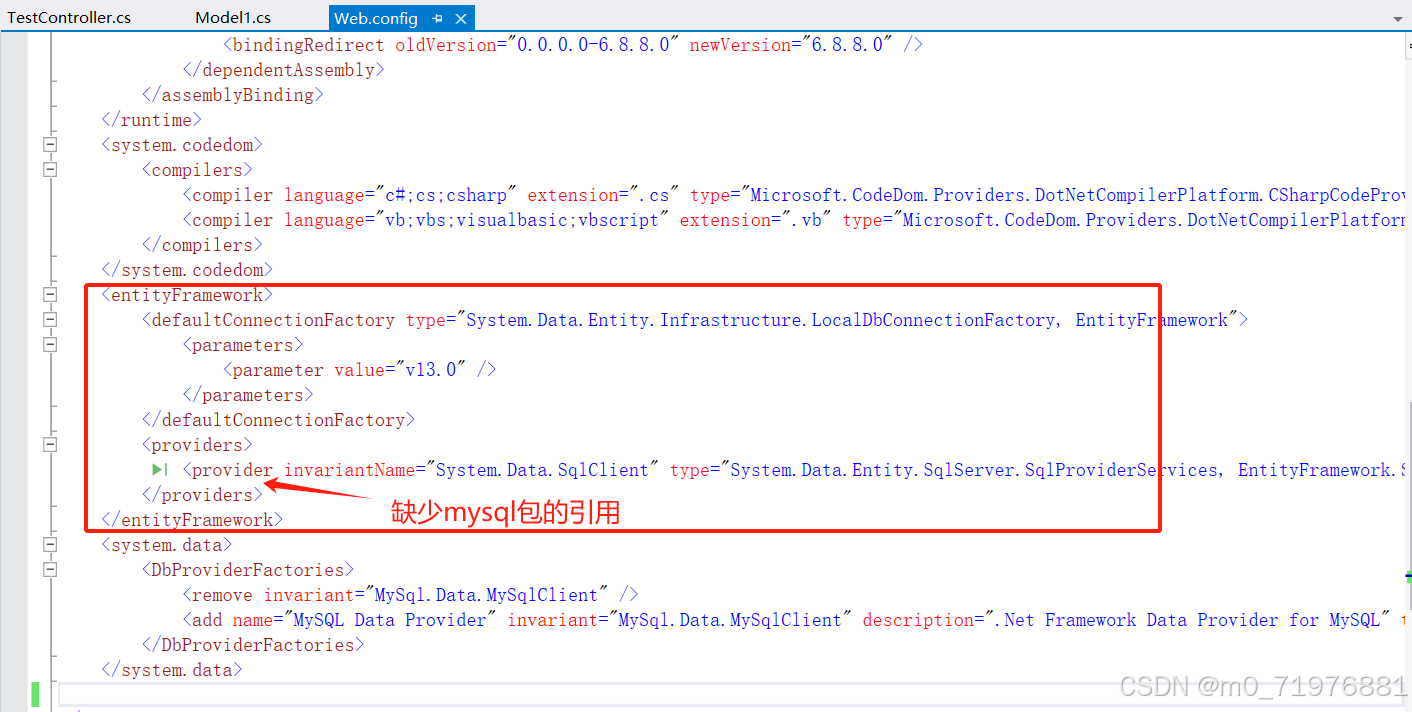Viewport: 1412px width, 712px height.
Task: Collapse the parameters element
Action: (x=50, y=344)
